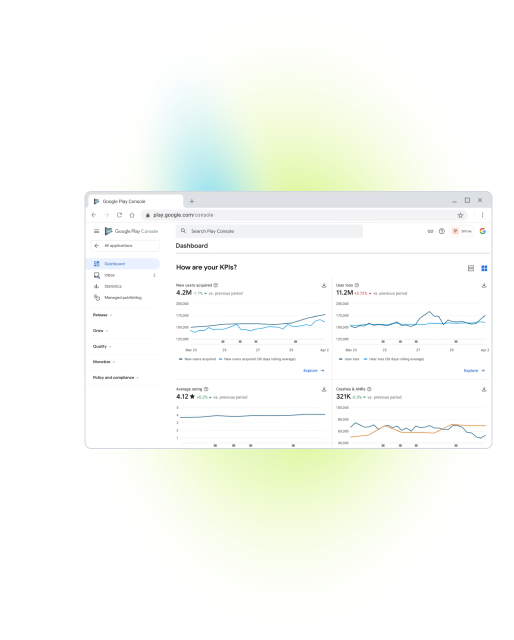This screenshot has height=640, width=514.
Task: Switch to list layout view
Action: click(x=471, y=268)
